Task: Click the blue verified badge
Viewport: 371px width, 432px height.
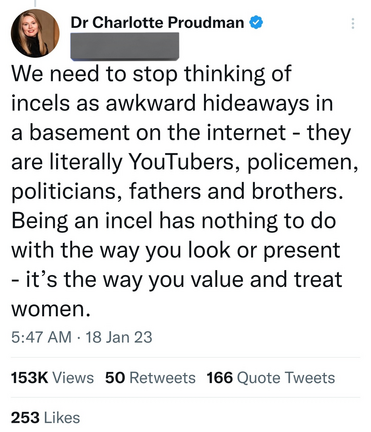Action: [x=256, y=22]
